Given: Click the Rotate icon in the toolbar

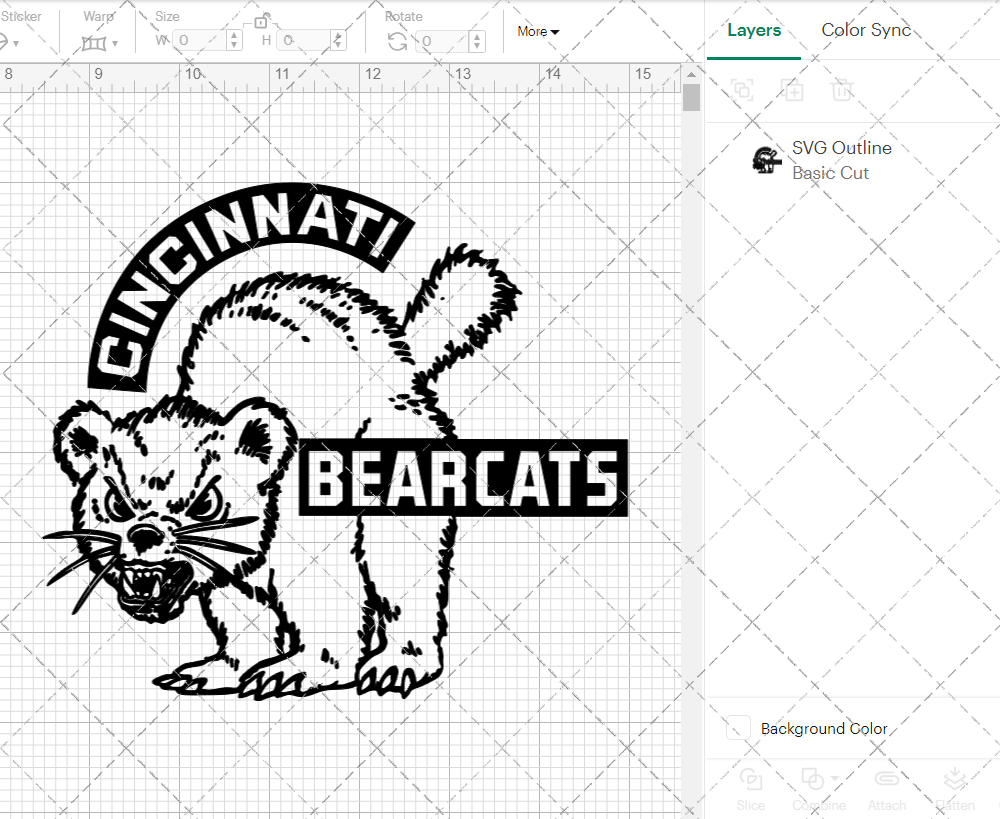Looking at the screenshot, I should (396, 40).
